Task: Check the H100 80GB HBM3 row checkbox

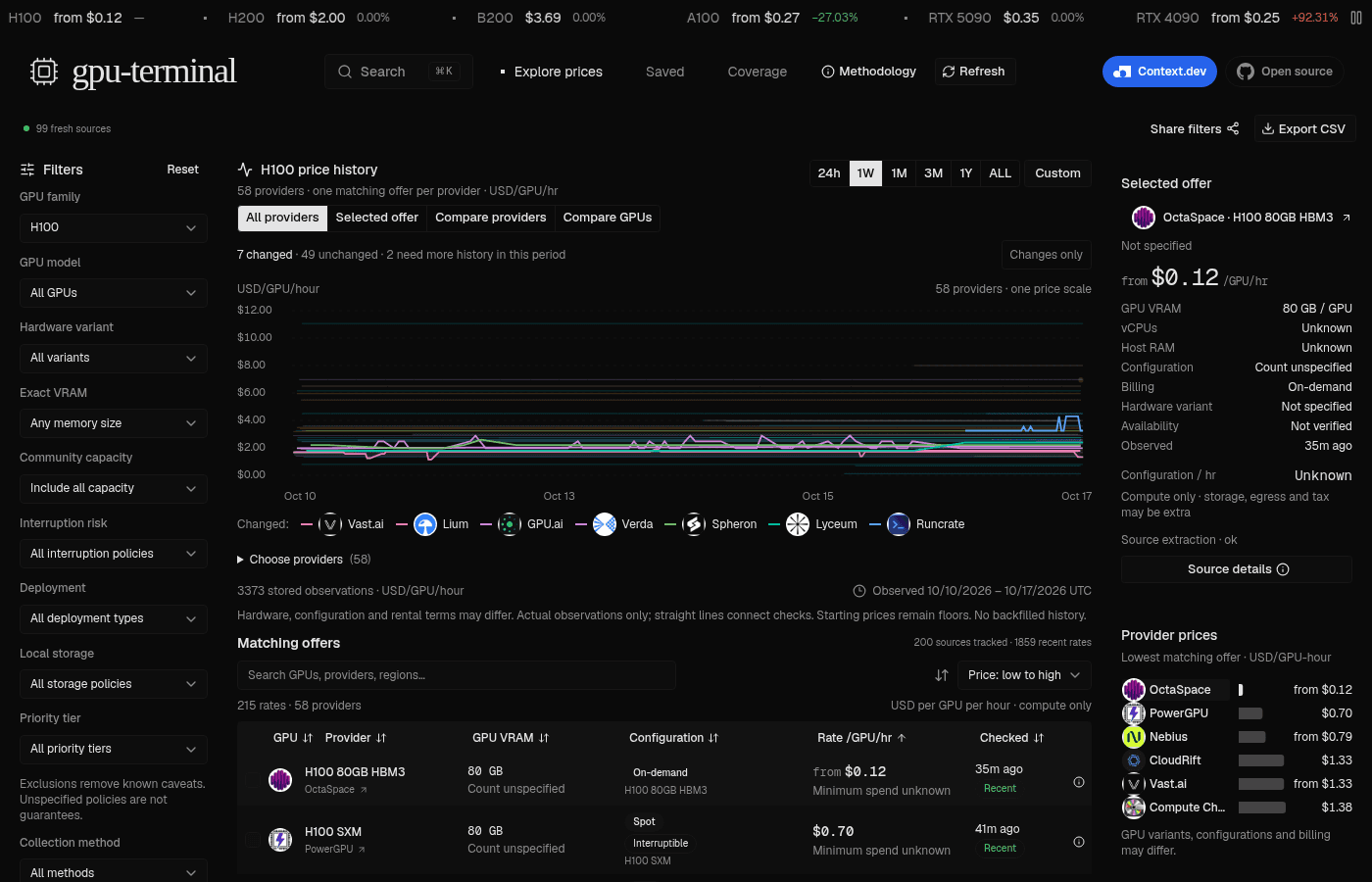Action: coord(254,780)
